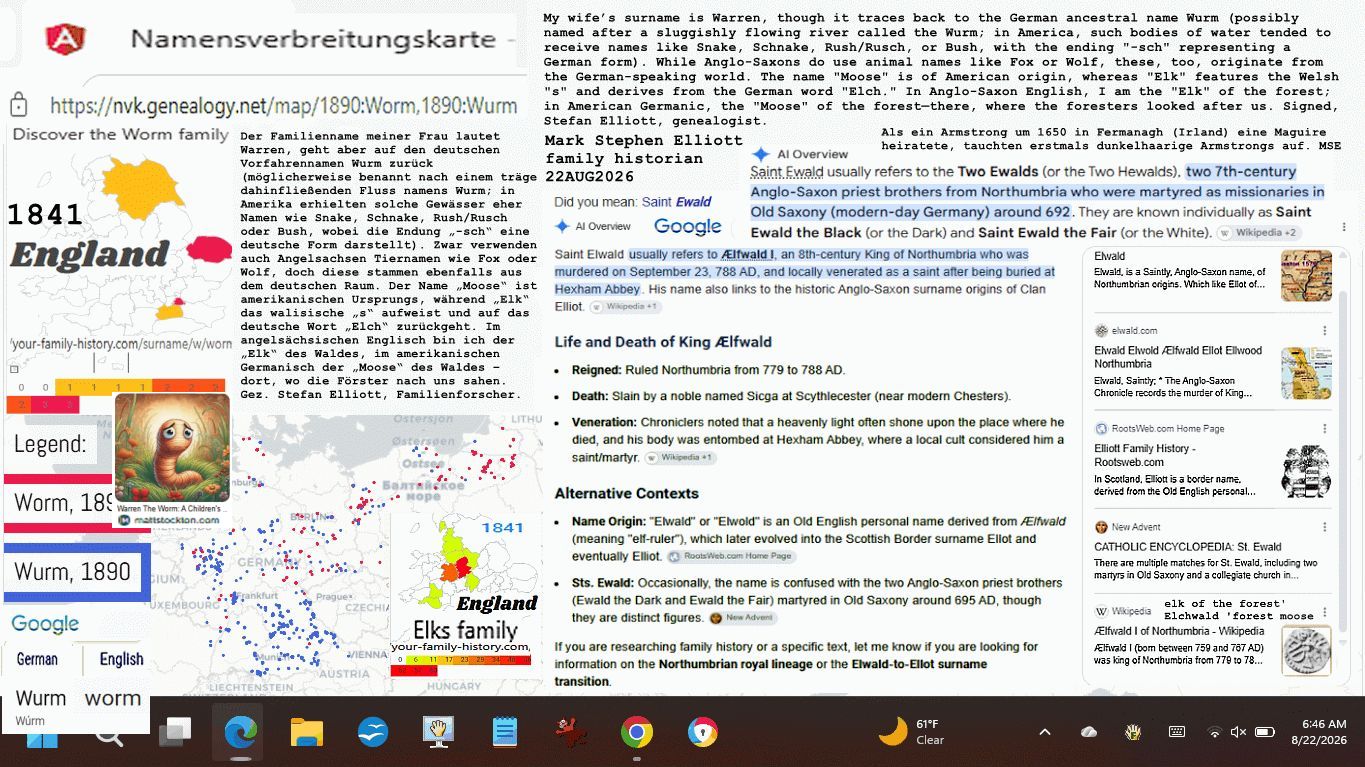This screenshot has height=767, width=1365.
Task: Check the battery status tray icon
Action: click(1265, 732)
